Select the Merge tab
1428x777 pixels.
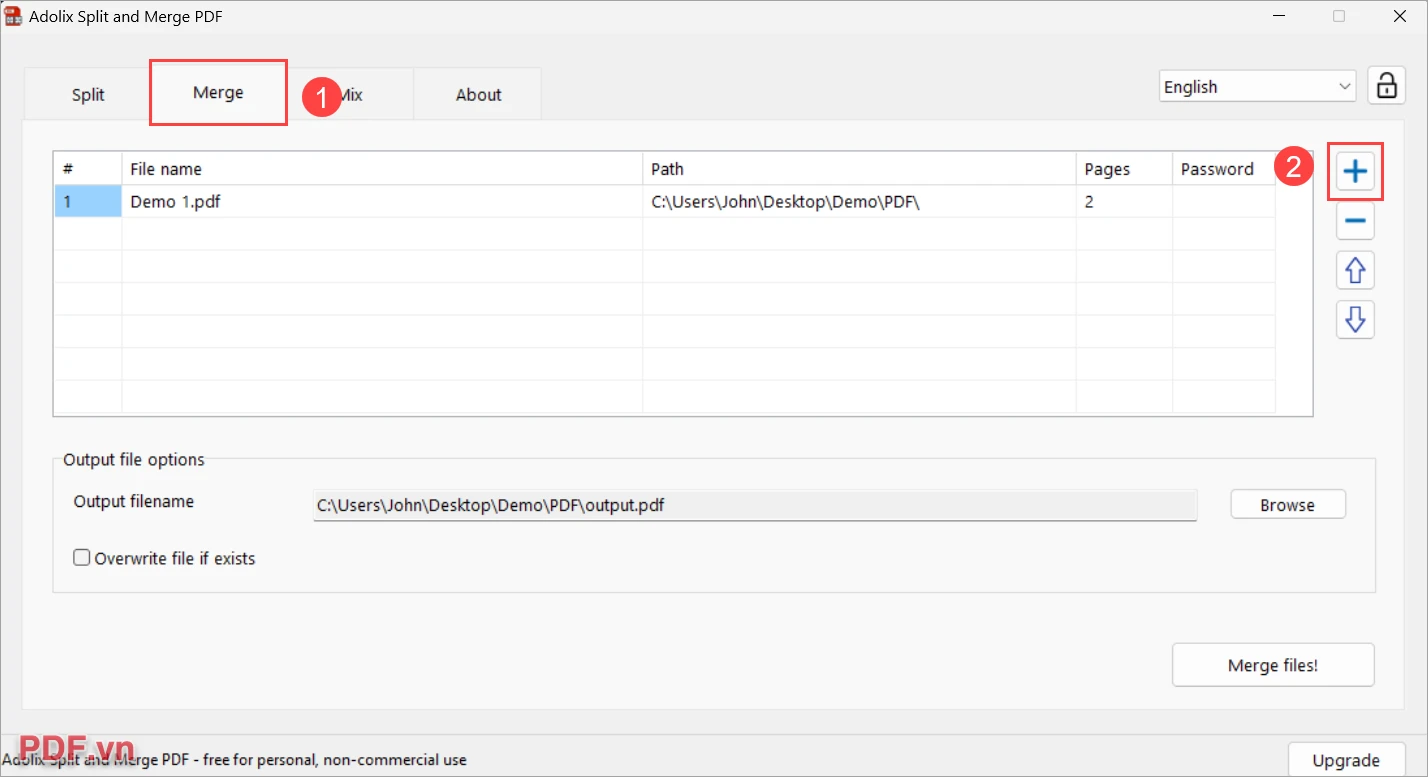click(x=218, y=92)
